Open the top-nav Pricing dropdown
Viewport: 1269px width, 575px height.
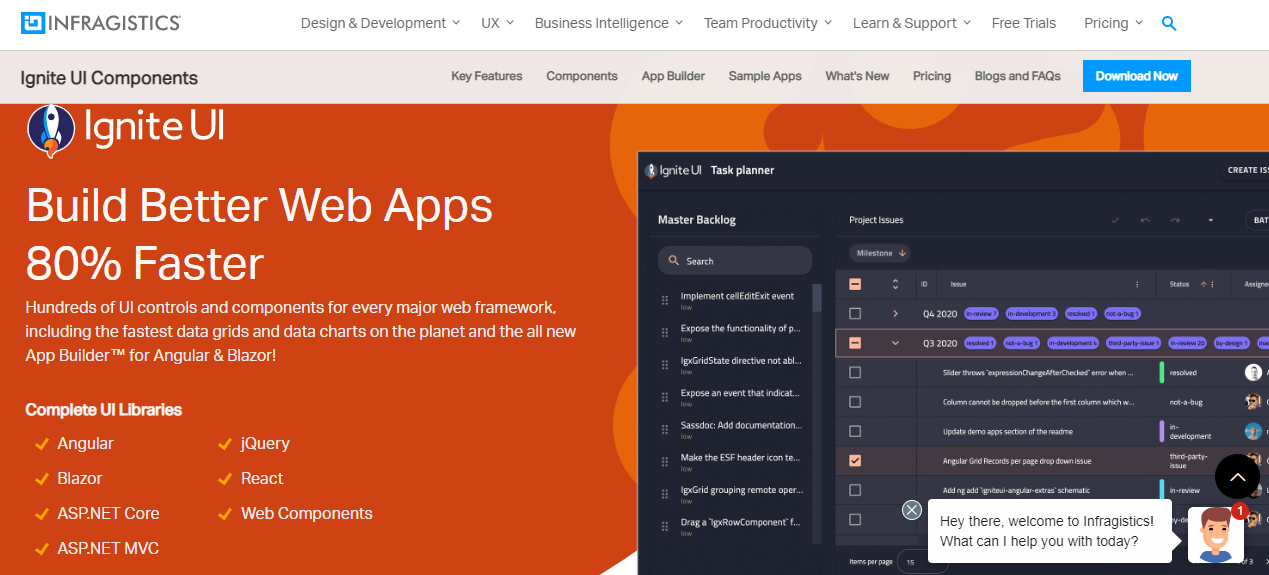click(1113, 23)
